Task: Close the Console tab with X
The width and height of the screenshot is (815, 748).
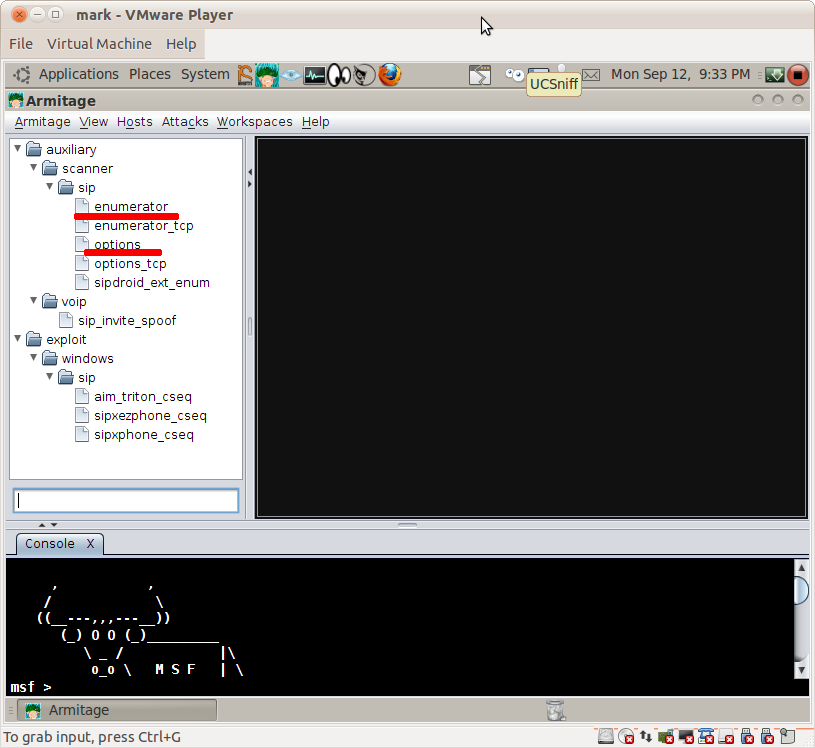Action: pyautogui.click(x=90, y=544)
